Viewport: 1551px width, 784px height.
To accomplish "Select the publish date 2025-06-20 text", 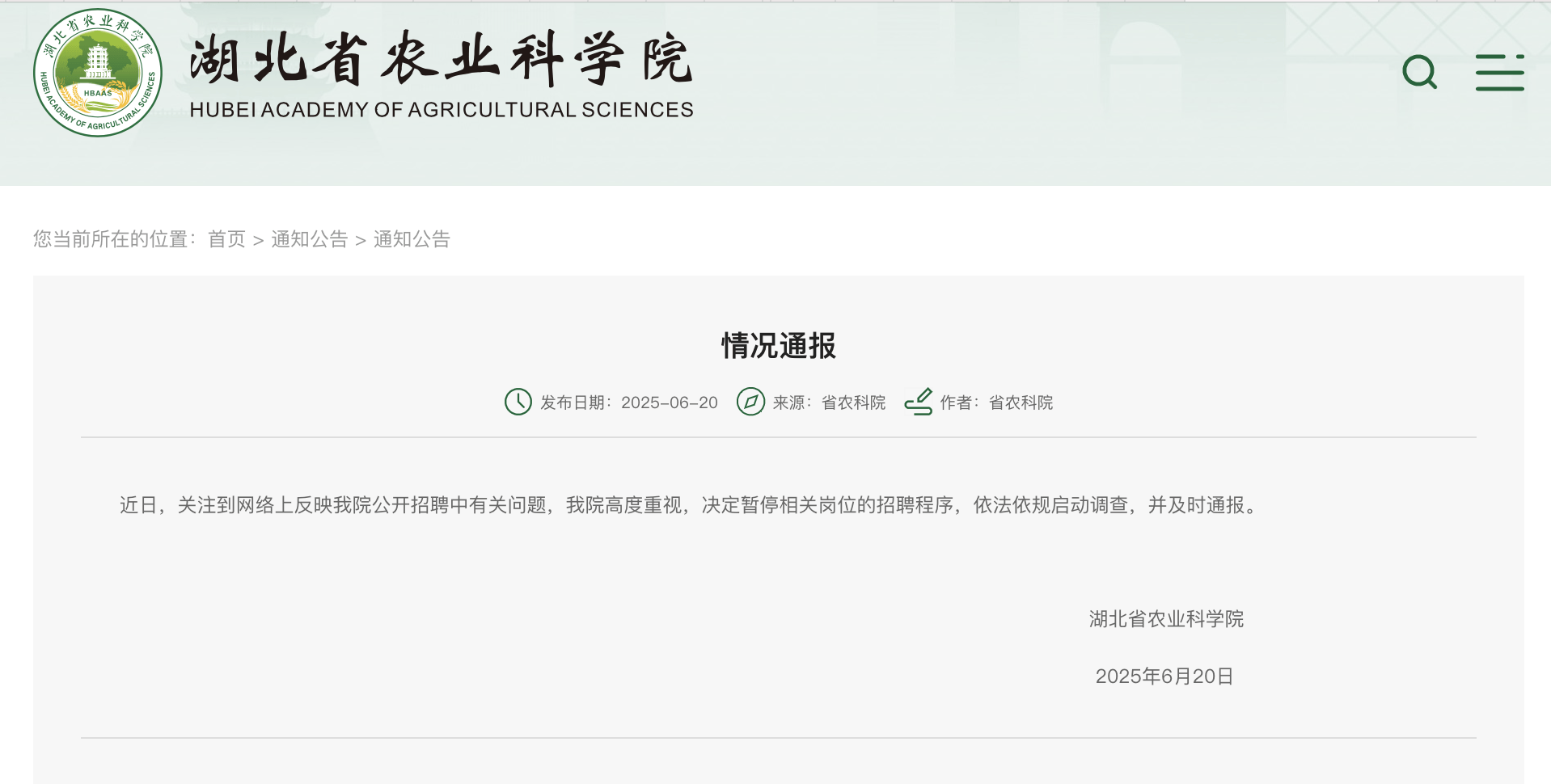I will coord(670,402).
